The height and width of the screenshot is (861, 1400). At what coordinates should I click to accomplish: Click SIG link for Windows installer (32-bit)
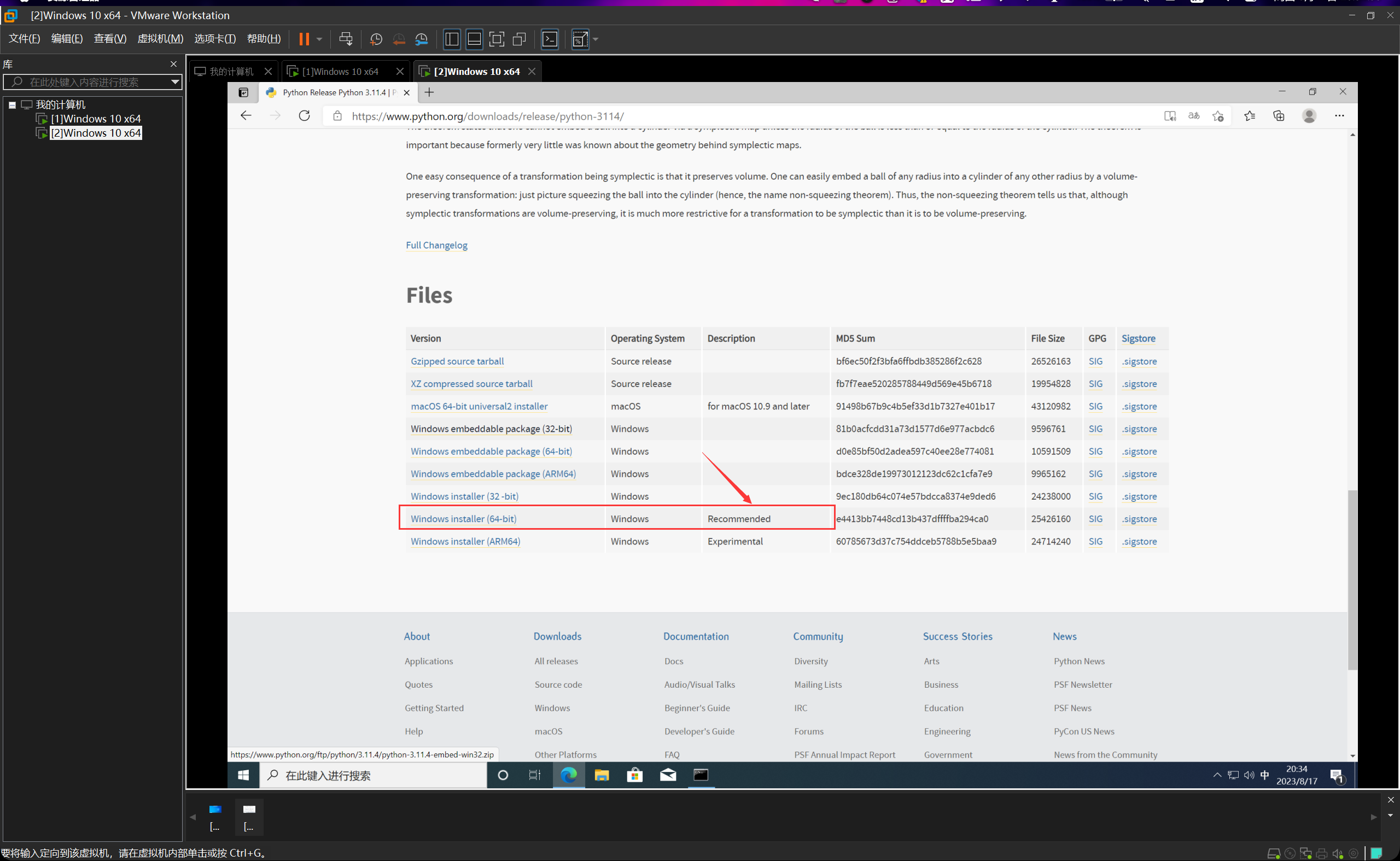[1095, 496]
